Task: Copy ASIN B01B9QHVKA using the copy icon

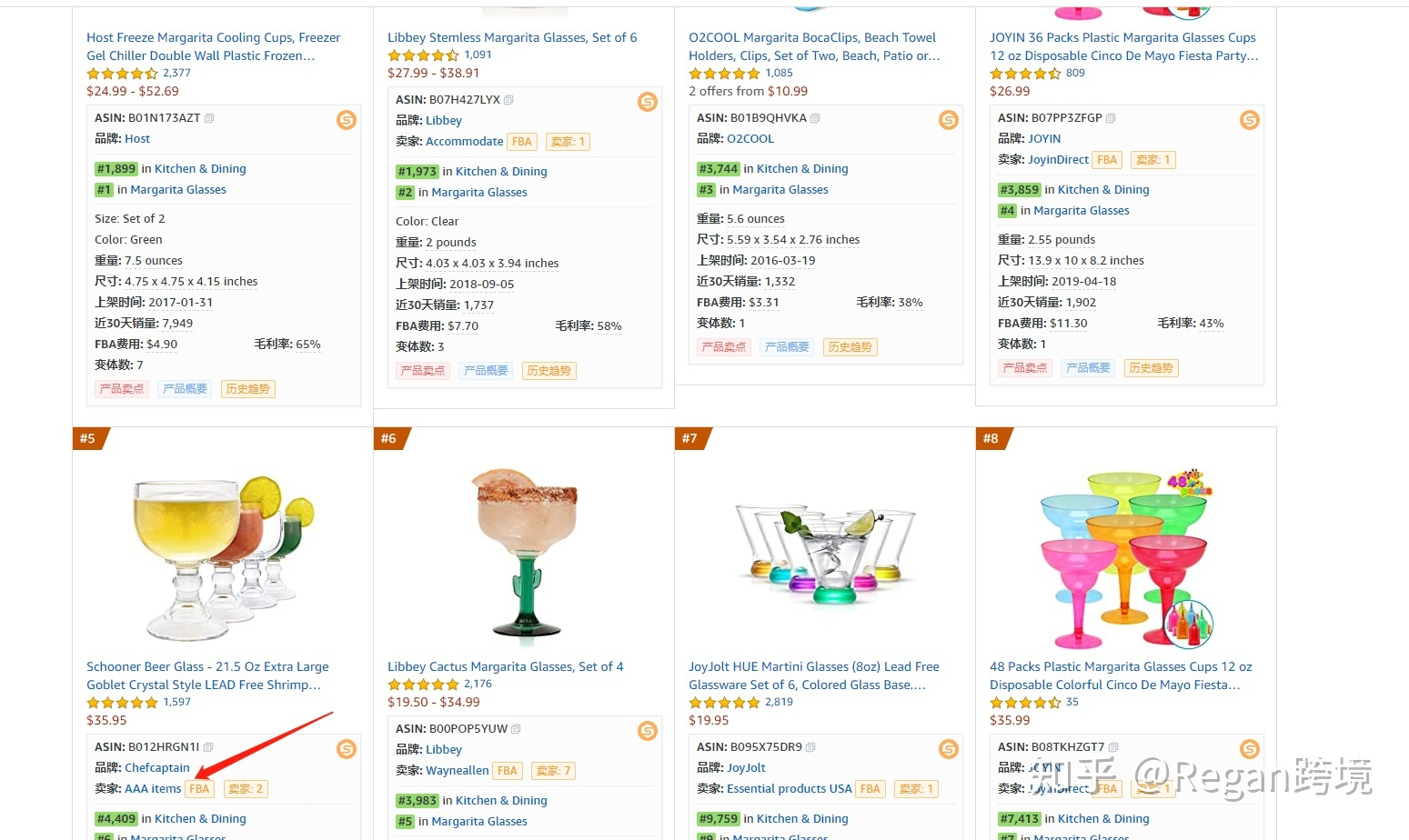Action: [x=815, y=118]
